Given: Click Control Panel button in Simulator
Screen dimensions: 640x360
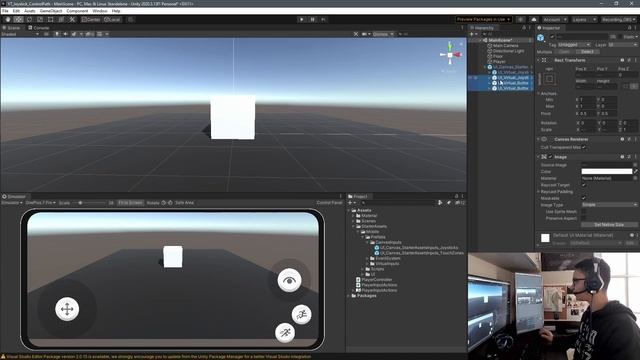Looking at the screenshot, I should [x=329, y=203].
